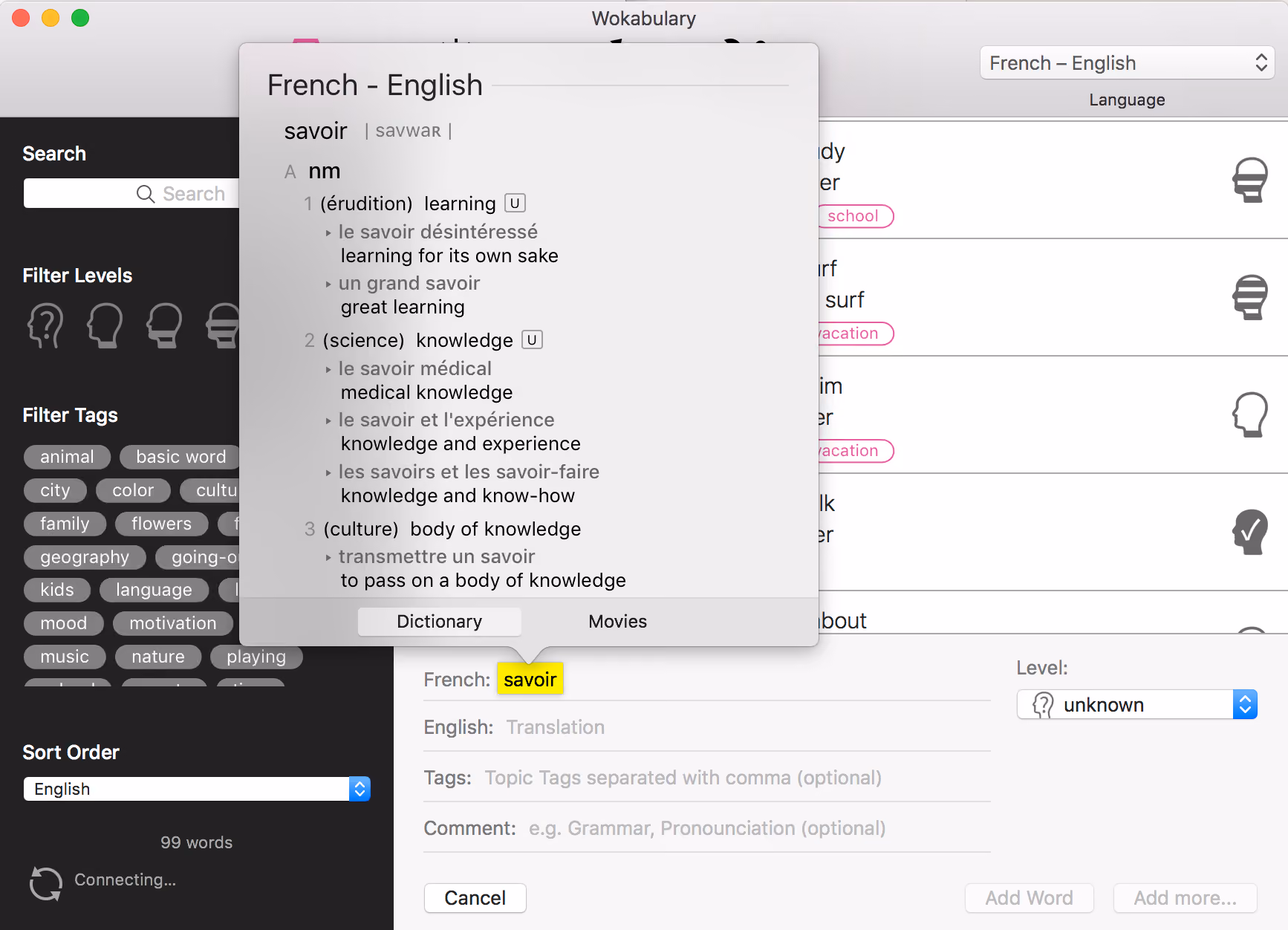Open the Level unknown dropdown

[1136, 704]
